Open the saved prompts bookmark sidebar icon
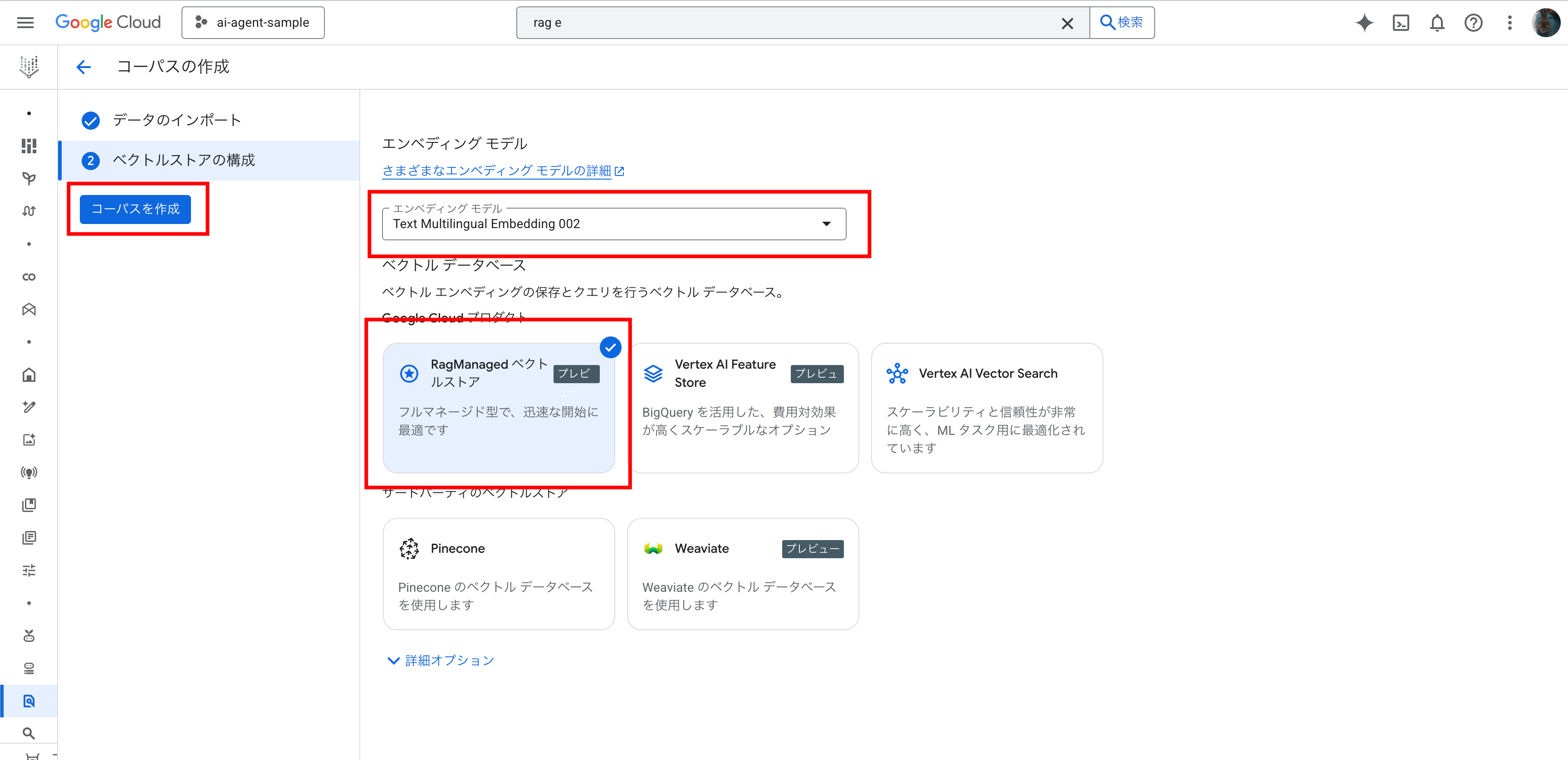The width and height of the screenshot is (1568, 760). [29, 505]
